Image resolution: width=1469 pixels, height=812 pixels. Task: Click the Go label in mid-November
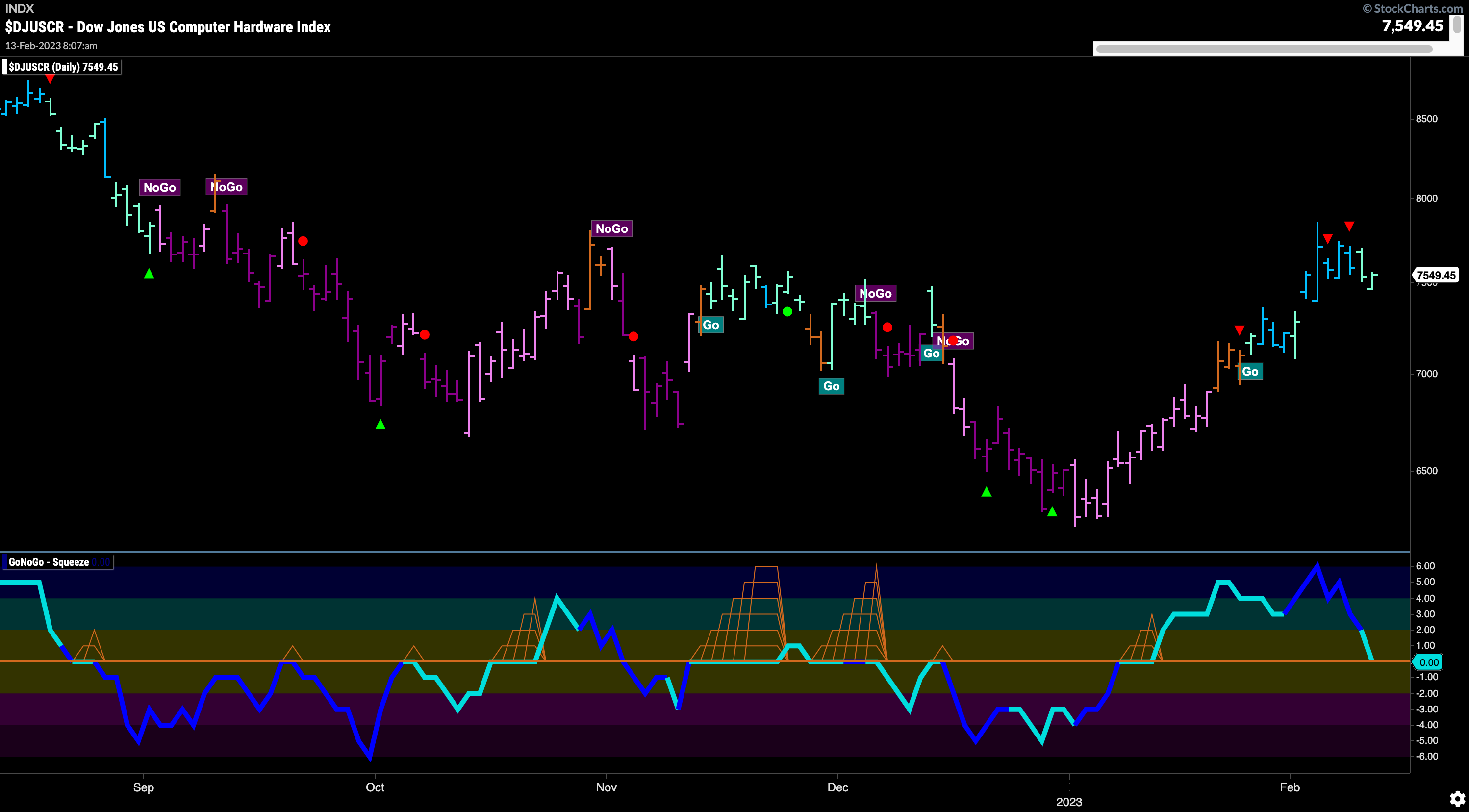point(710,325)
